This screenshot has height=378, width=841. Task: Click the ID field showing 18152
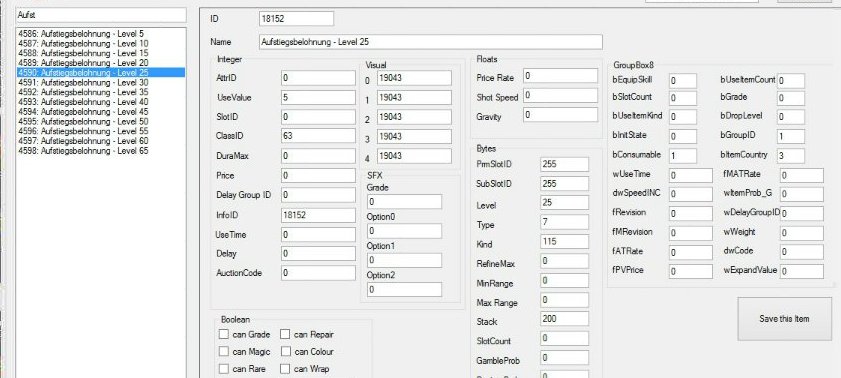click(x=296, y=19)
